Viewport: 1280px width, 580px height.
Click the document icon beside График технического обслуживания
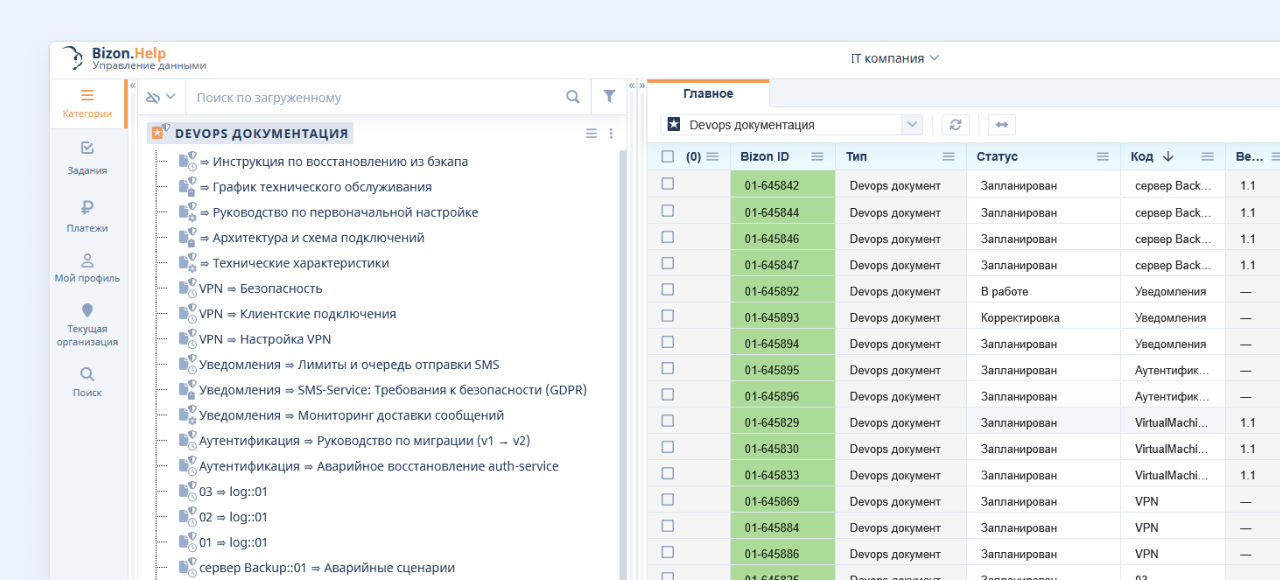point(187,186)
